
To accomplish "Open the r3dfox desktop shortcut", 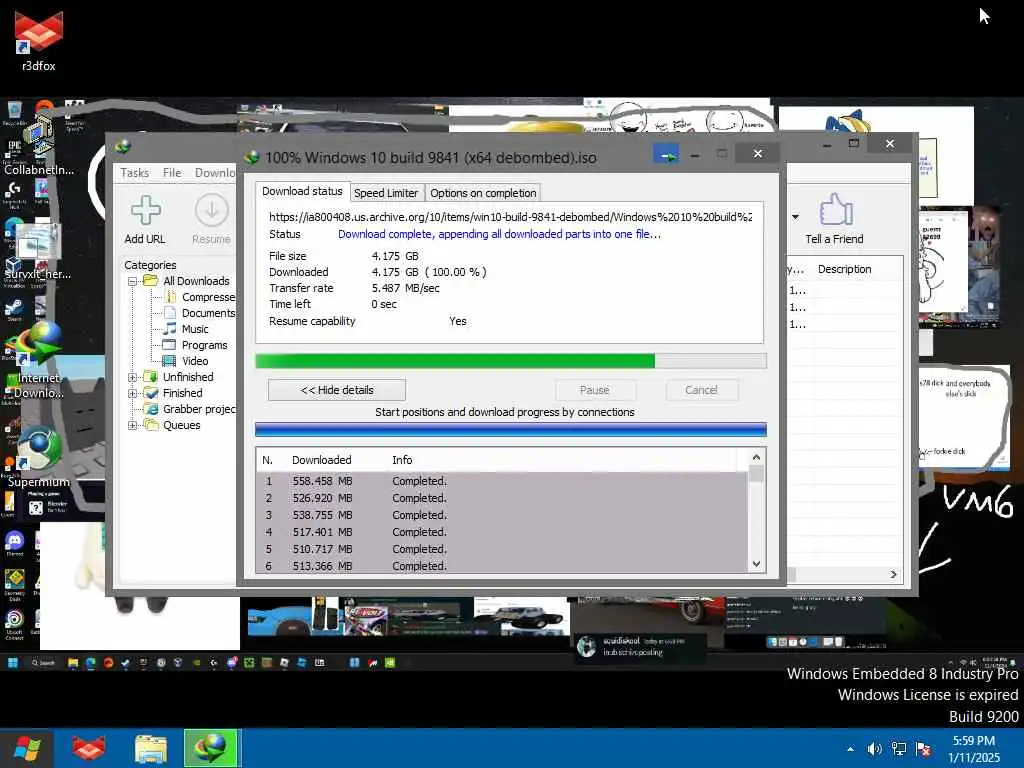I will click(39, 39).
